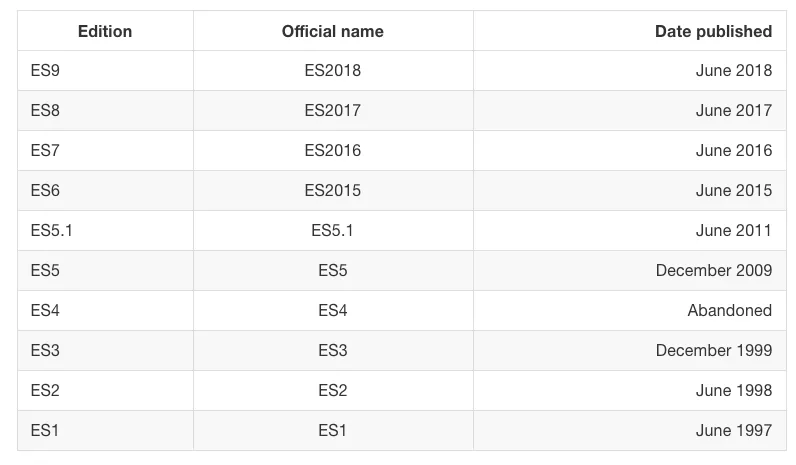Select the June 2011 date cell
This screenshot has height=465, width=796.
[734, 231]
